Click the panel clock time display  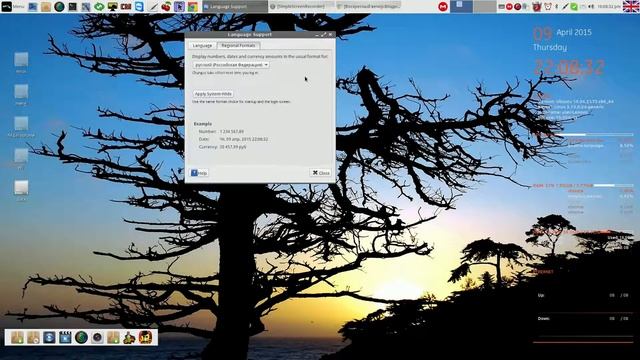click(608, 7)
